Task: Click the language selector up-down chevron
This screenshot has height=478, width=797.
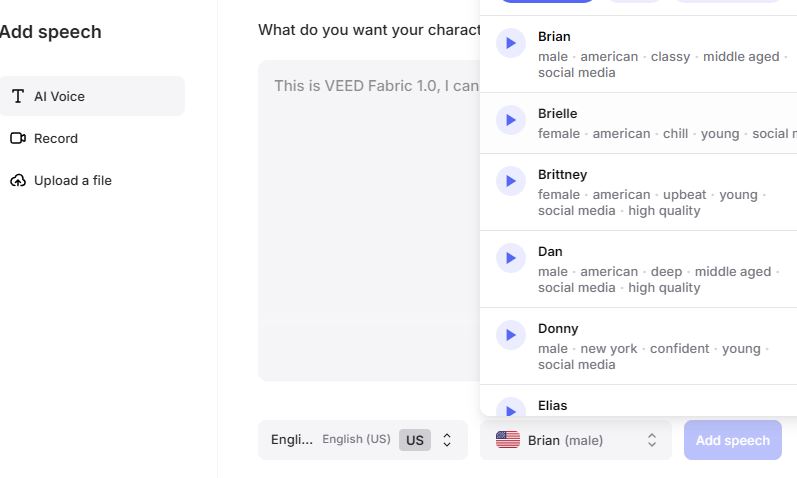Action: (x=447, y=440)
